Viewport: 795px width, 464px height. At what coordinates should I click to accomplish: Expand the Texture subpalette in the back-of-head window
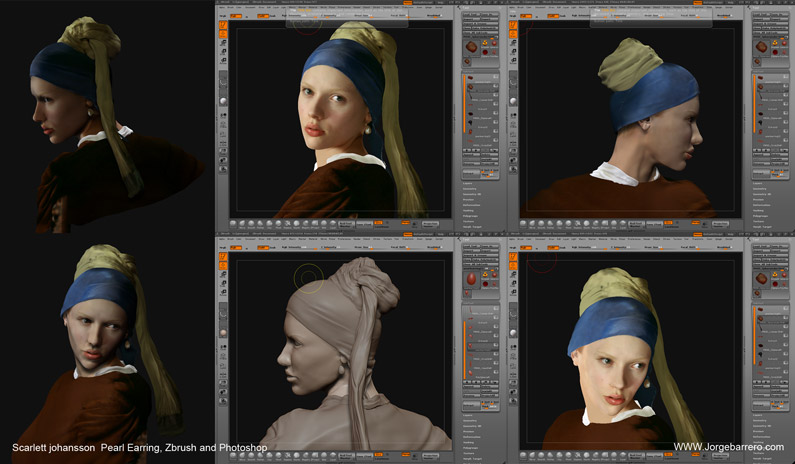click(x=757, y=222)
